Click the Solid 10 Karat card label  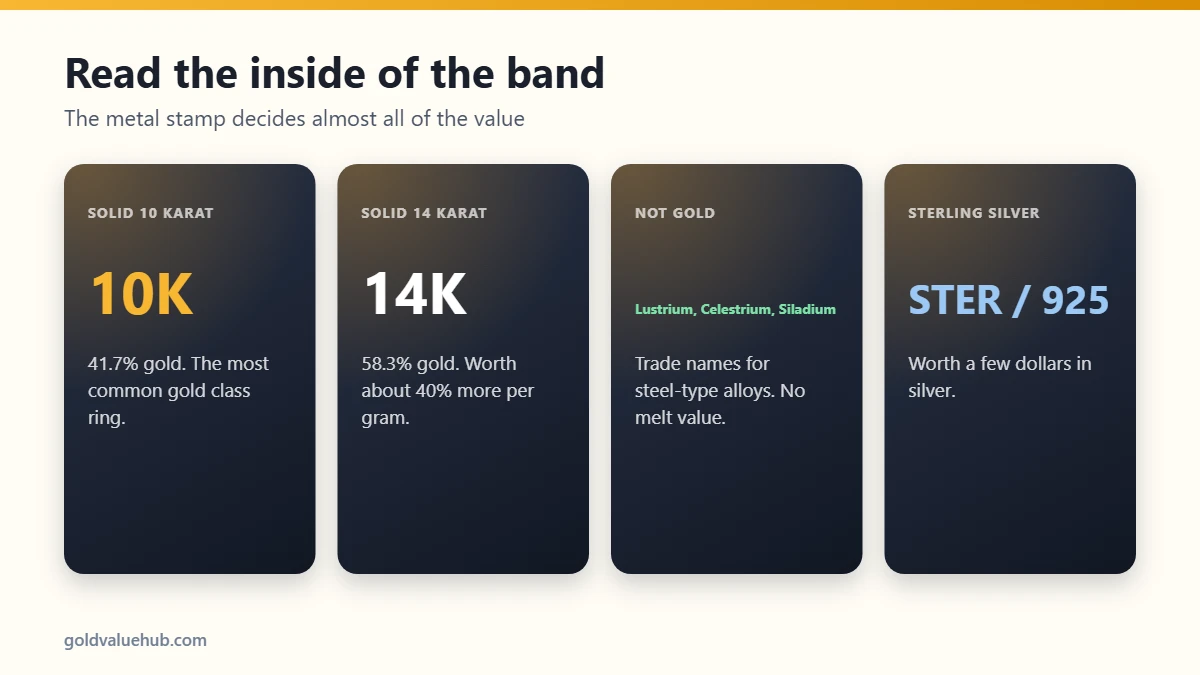click(150, 213)
